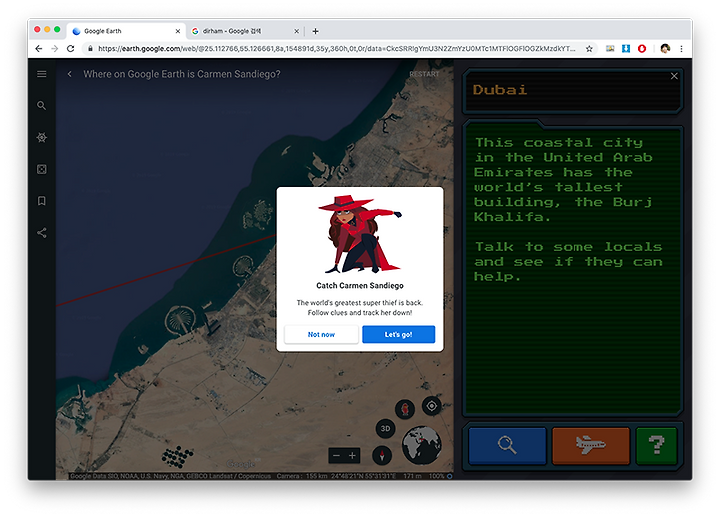Click the red Opera extension icon

coord(642,49)
